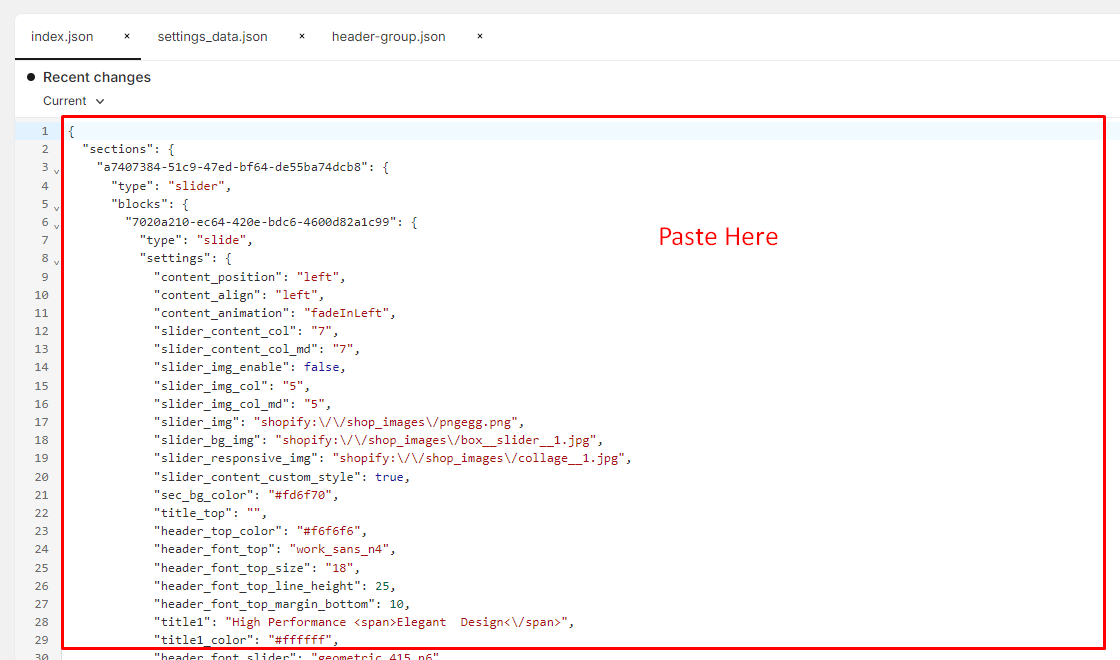Fold the block starting at line 6
Viewport: 1120px width, 660px height.
click(56, 225)
